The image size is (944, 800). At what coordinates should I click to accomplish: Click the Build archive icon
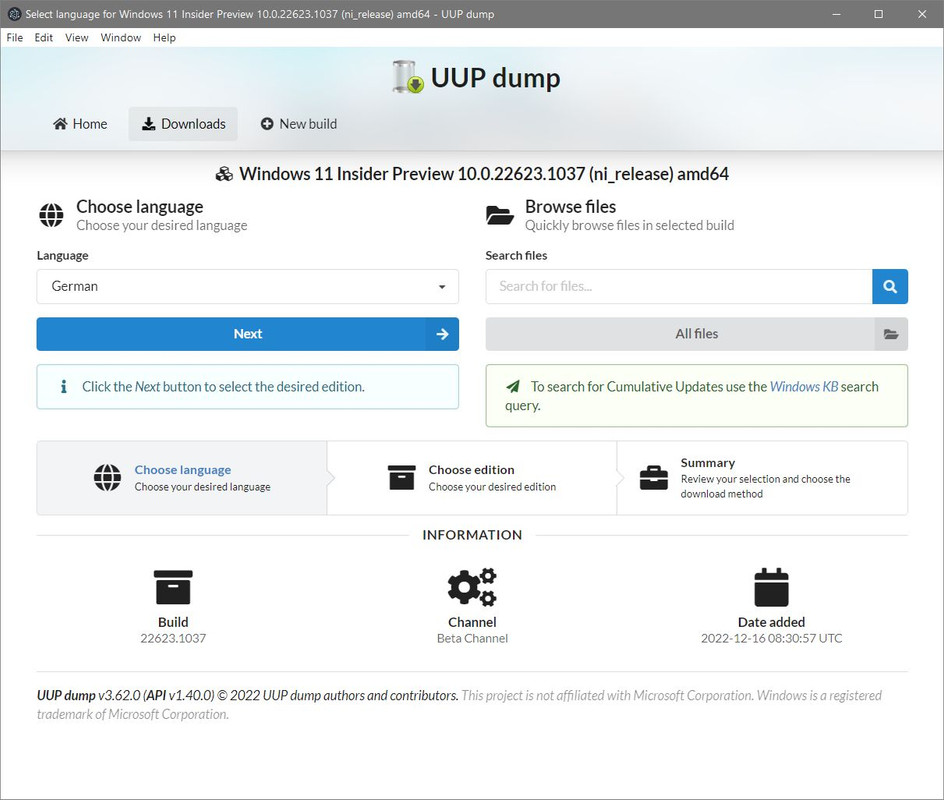(x=173, y=587)
